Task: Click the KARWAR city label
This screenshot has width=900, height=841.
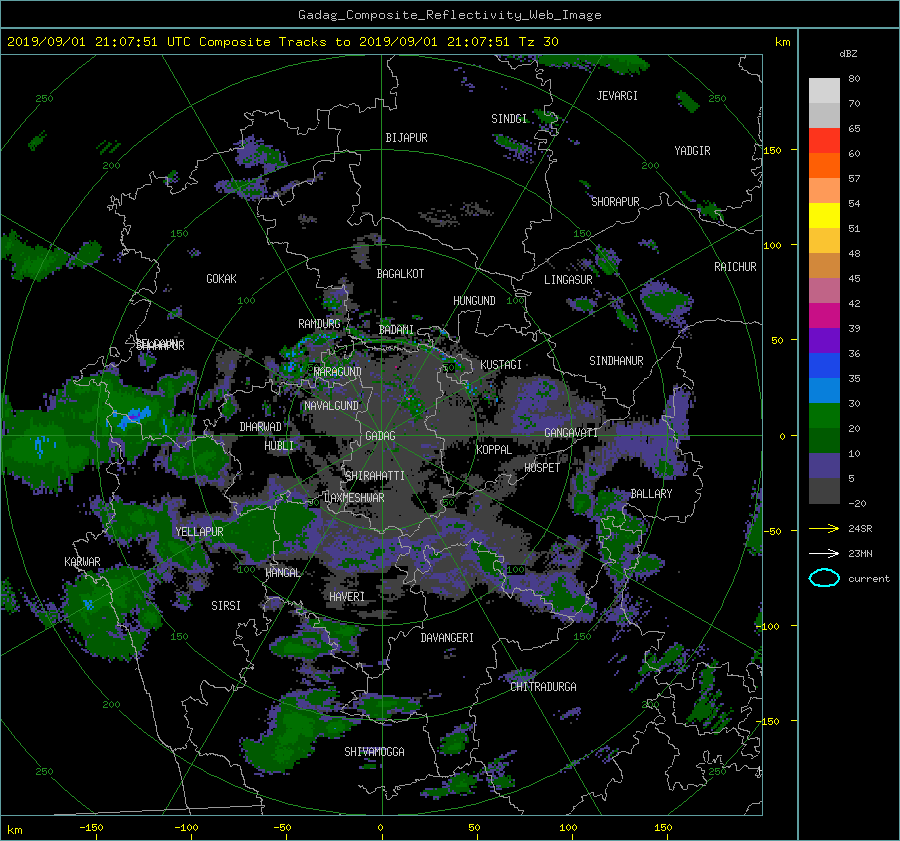Action: (82, 562)
